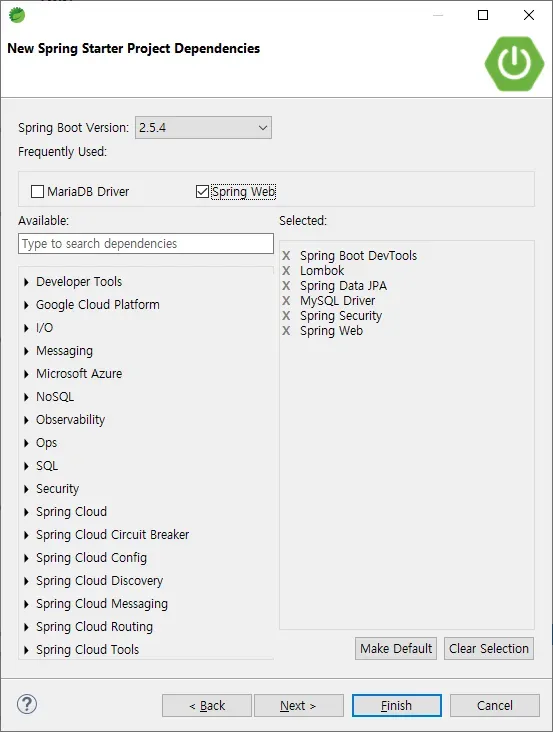Uncheck the Spring Web checkbox
This screenshot has width=553, height=732.
[202, 191]
